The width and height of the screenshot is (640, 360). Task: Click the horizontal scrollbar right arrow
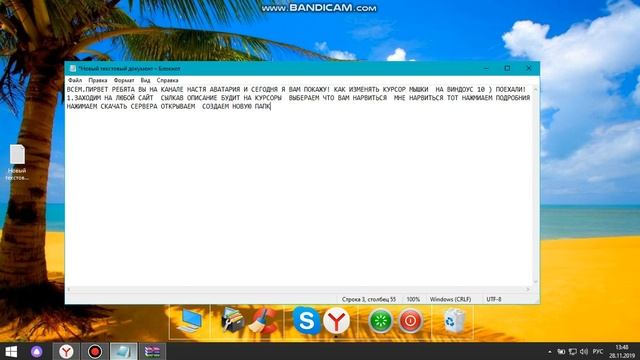click(528, 289)
